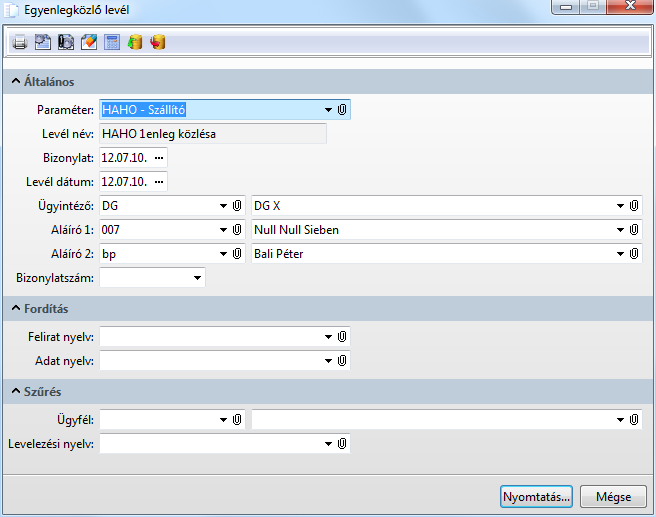Viewport: 656px width, 517px height.
Task: Click the paperclip next to DG X name
Action: pos(634,205)
